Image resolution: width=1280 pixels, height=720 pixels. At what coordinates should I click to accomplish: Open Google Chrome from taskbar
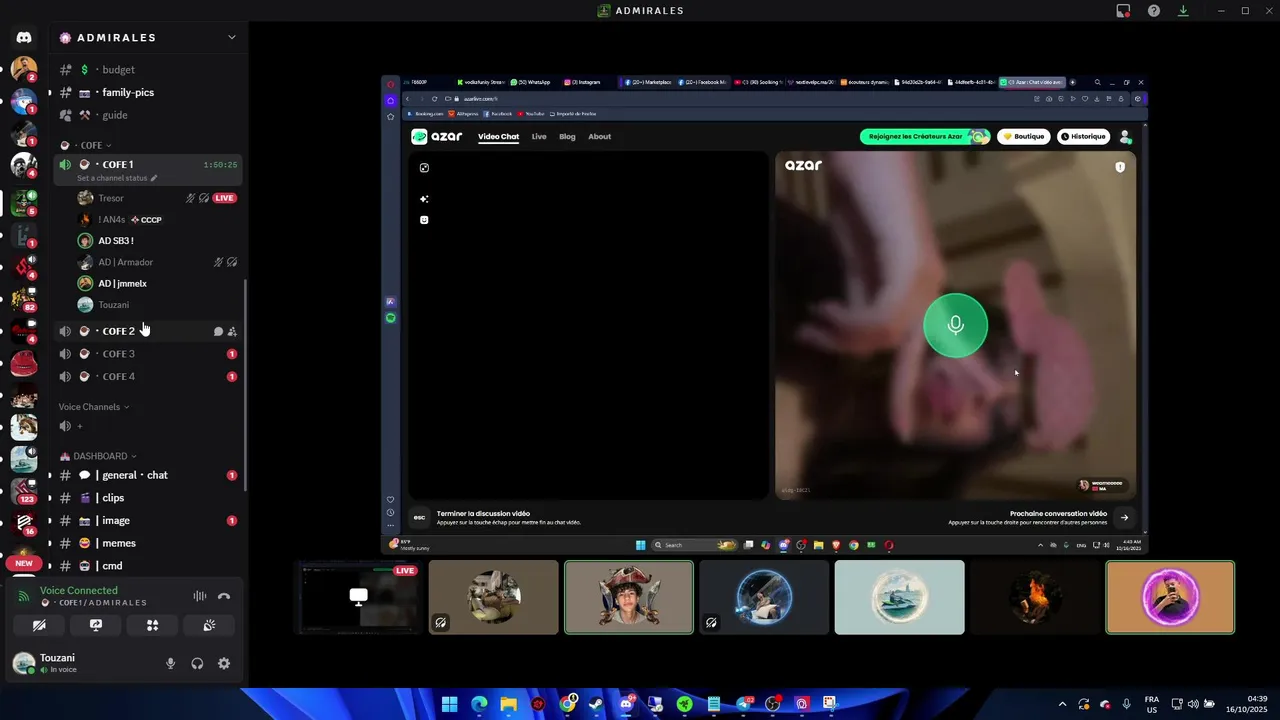pos(567,704)
